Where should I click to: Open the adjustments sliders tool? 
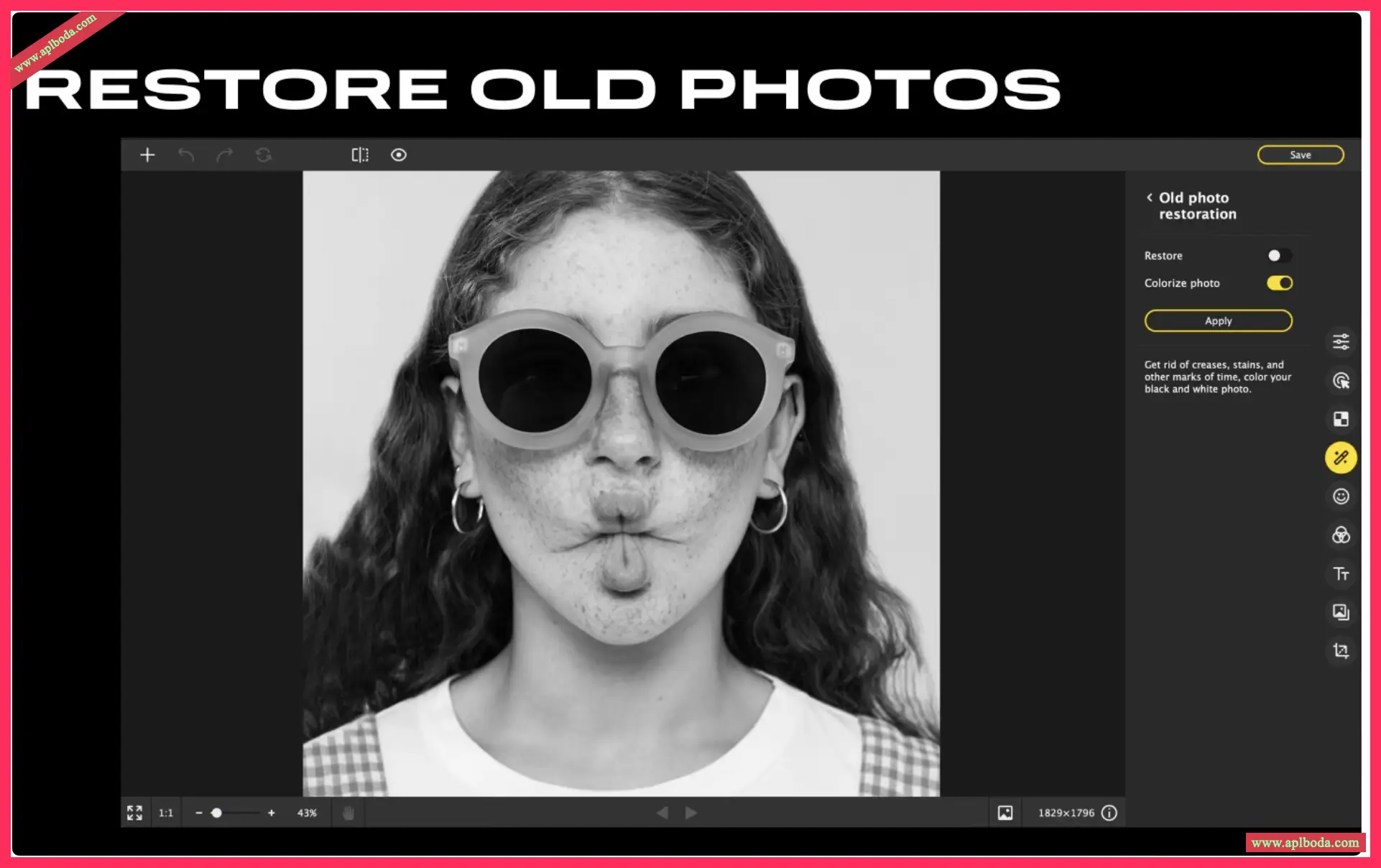click(1341, 341)
